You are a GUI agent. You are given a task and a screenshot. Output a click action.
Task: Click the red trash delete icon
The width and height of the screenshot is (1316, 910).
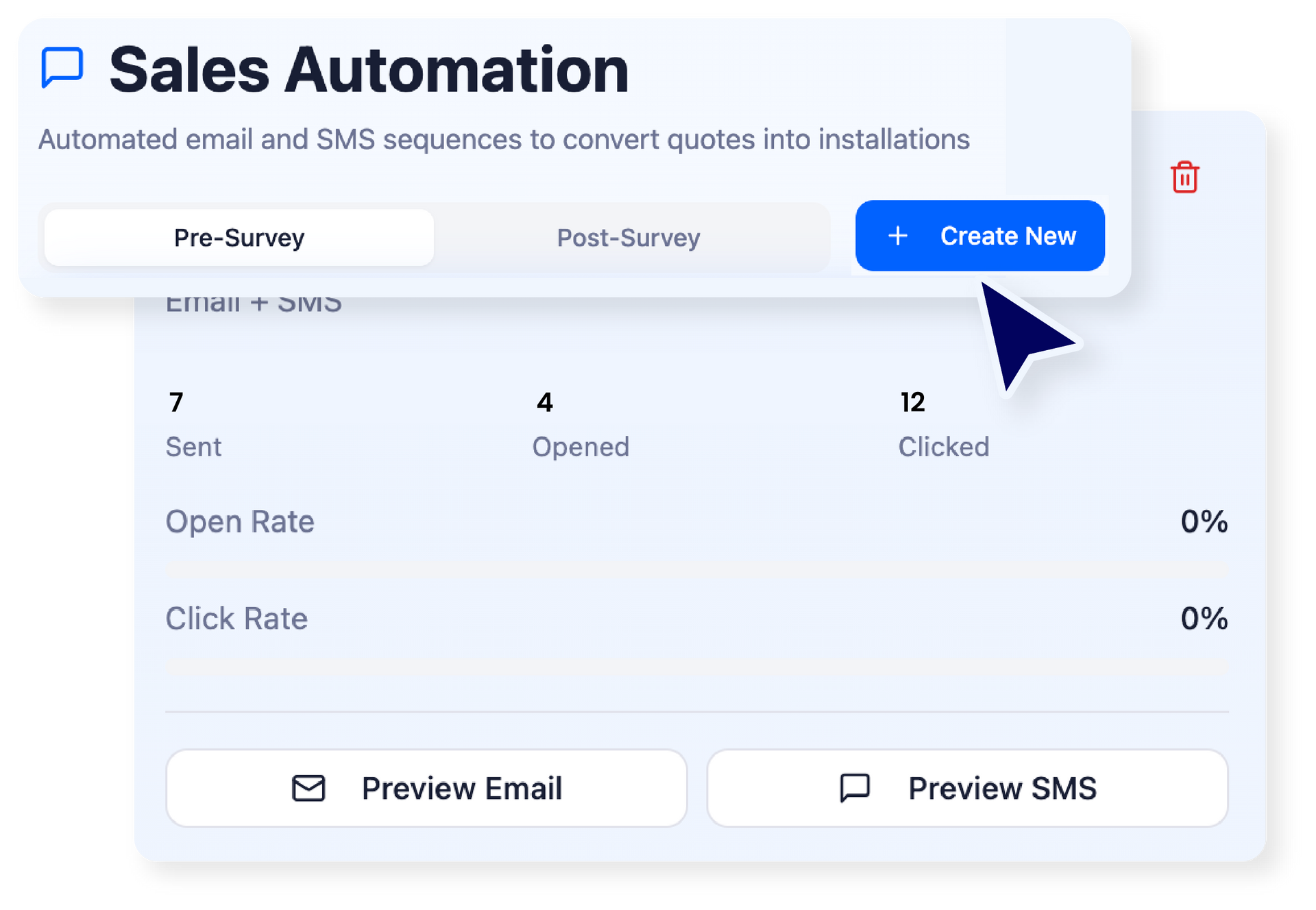[x=1184, y=177]
